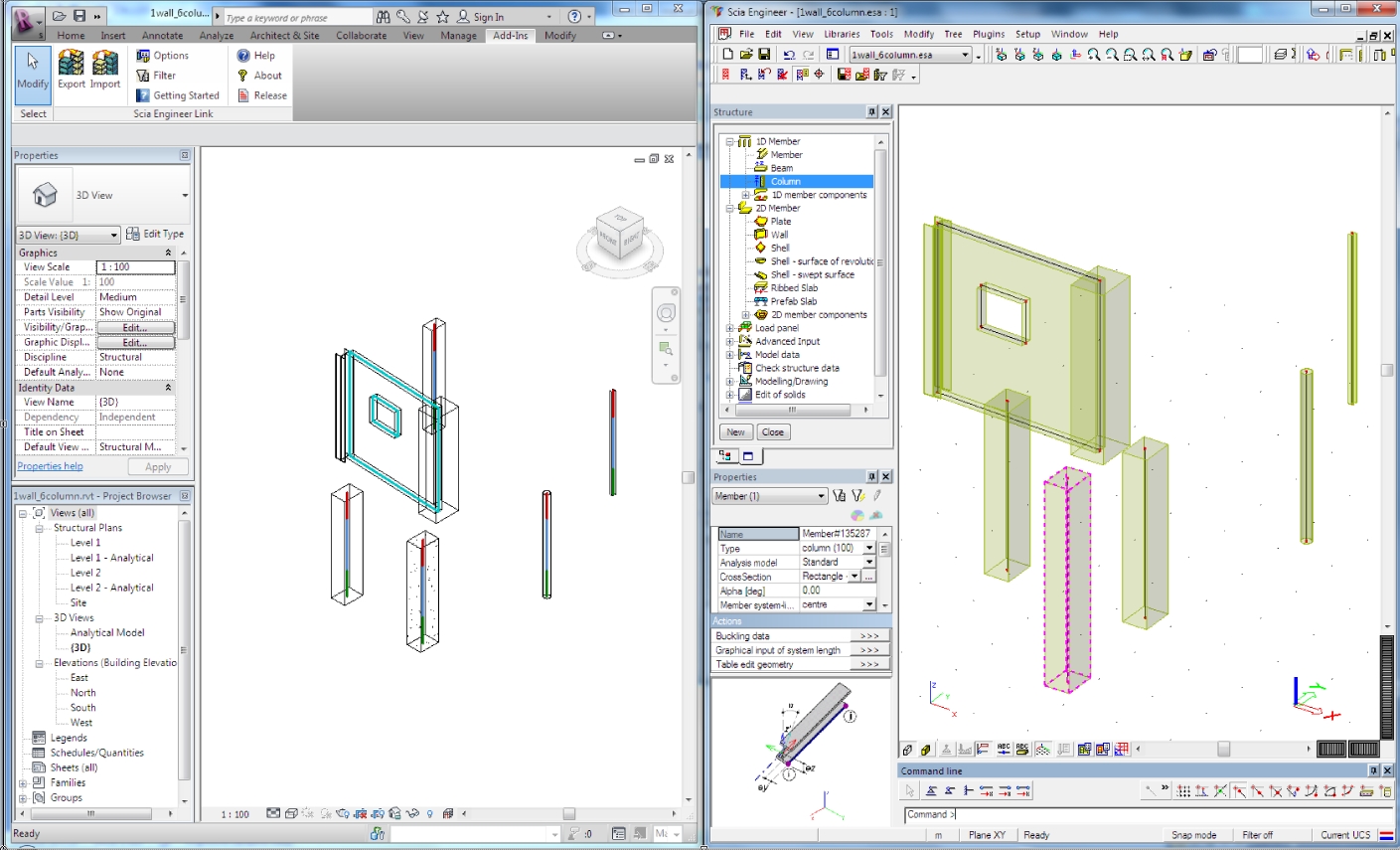The width and height of the screenshot is (1400, 850).
Task: Expand the Families node in Project Browser
Action: (x=23, y=782)
